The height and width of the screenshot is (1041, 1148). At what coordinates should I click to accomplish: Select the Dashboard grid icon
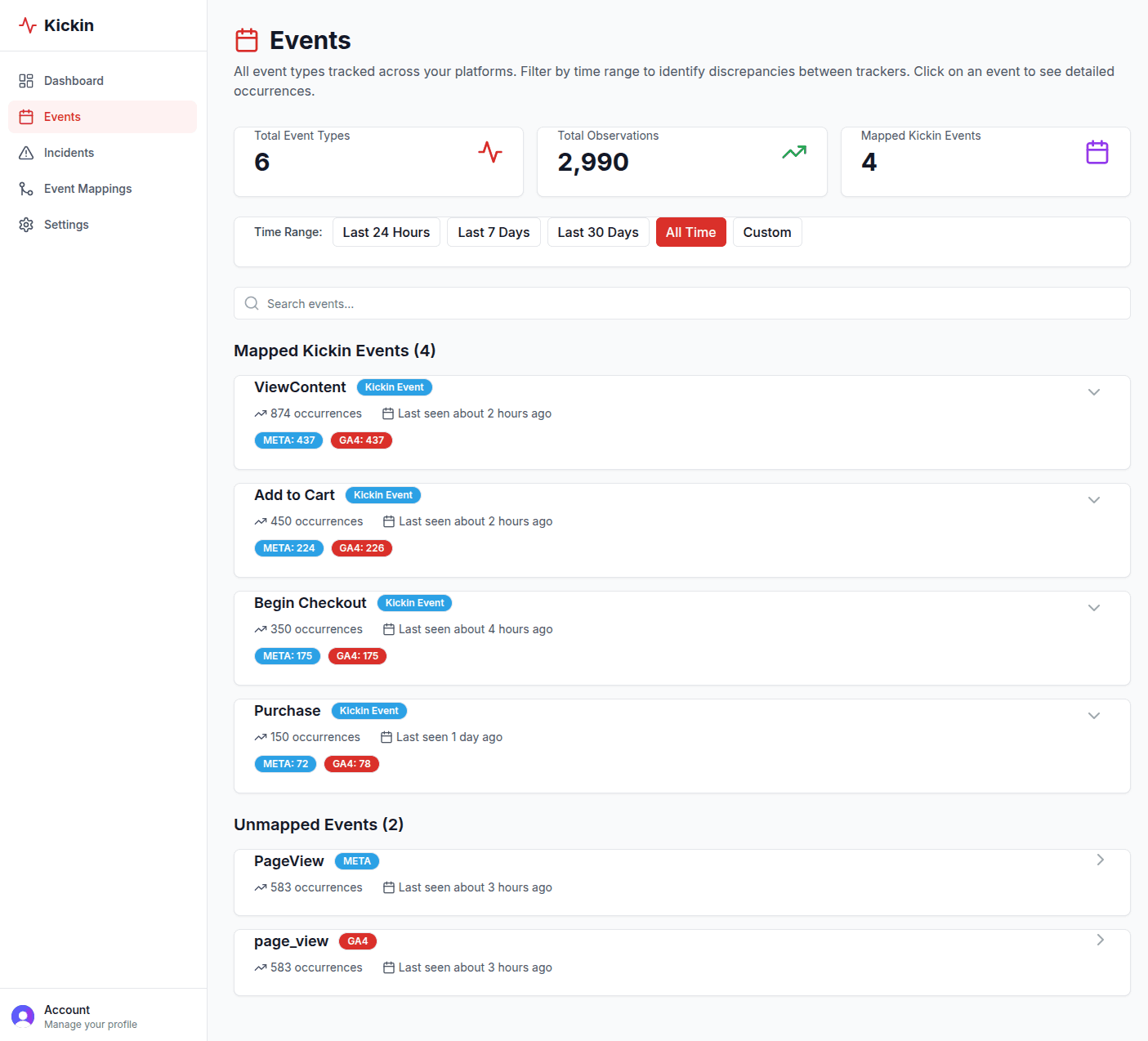25,80
